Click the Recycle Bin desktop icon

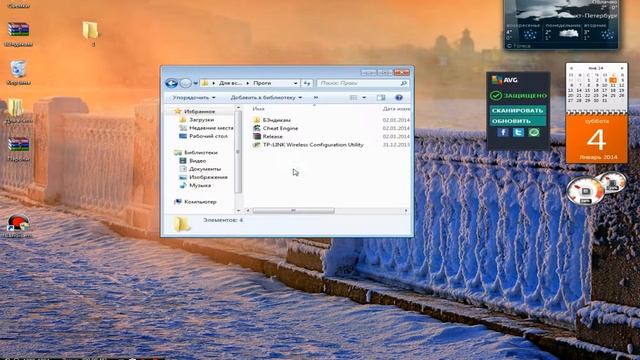[18, 69]
